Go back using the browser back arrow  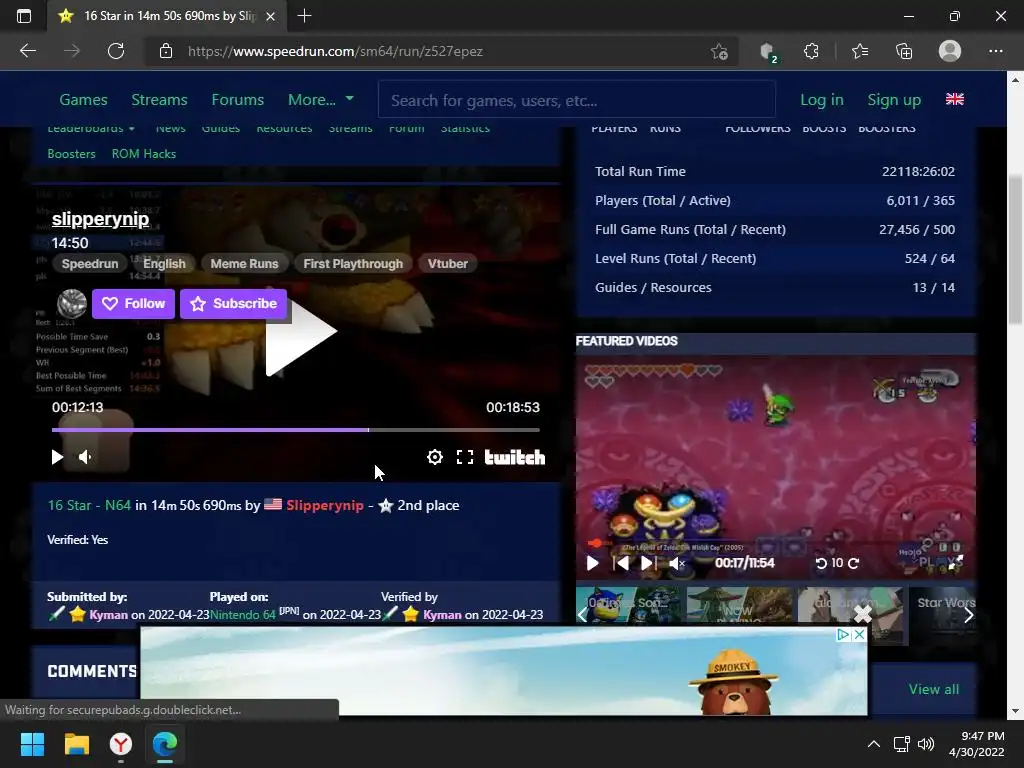click(x=27, y=51)
